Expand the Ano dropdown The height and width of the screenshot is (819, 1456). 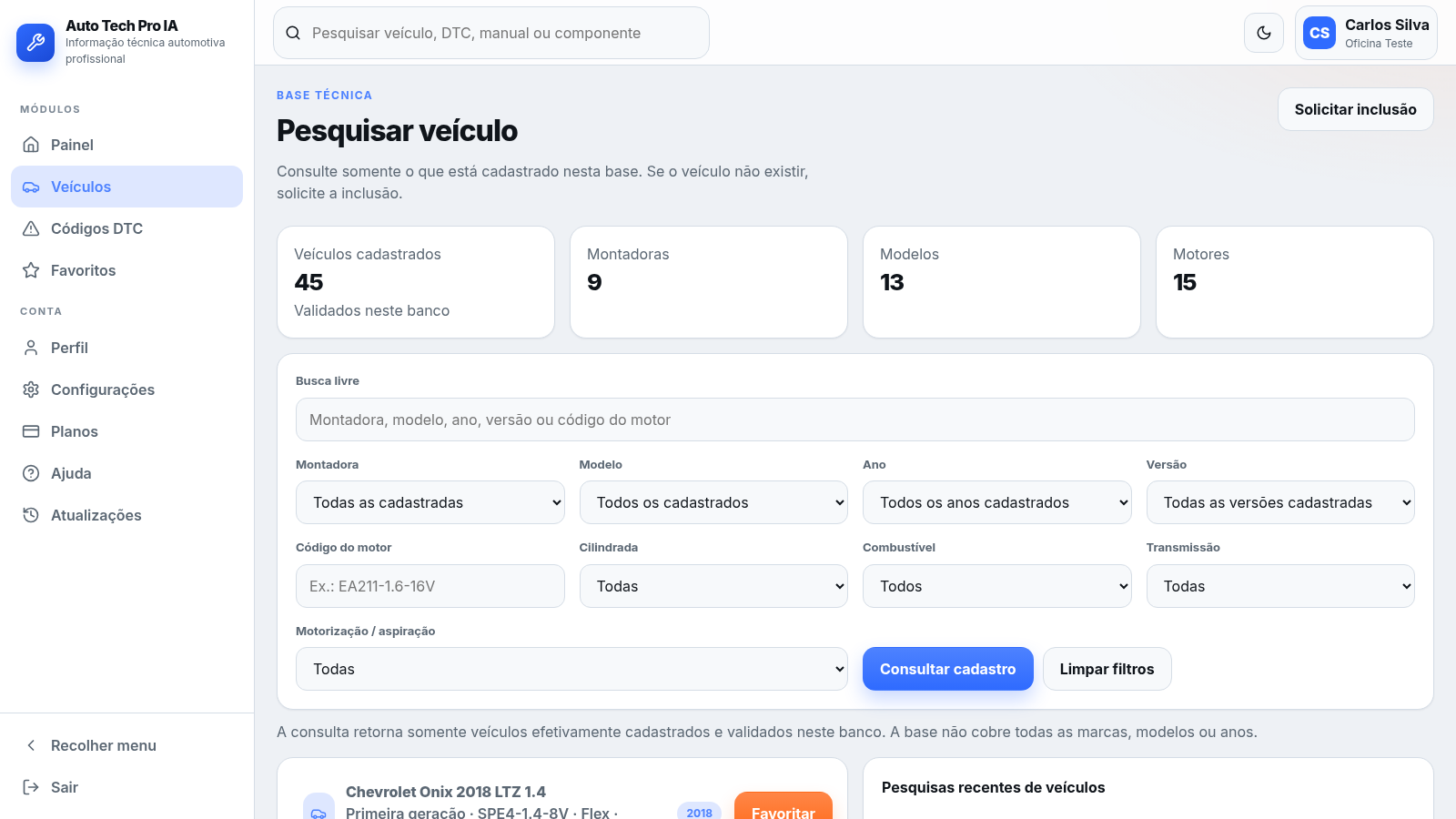[997, 502]
